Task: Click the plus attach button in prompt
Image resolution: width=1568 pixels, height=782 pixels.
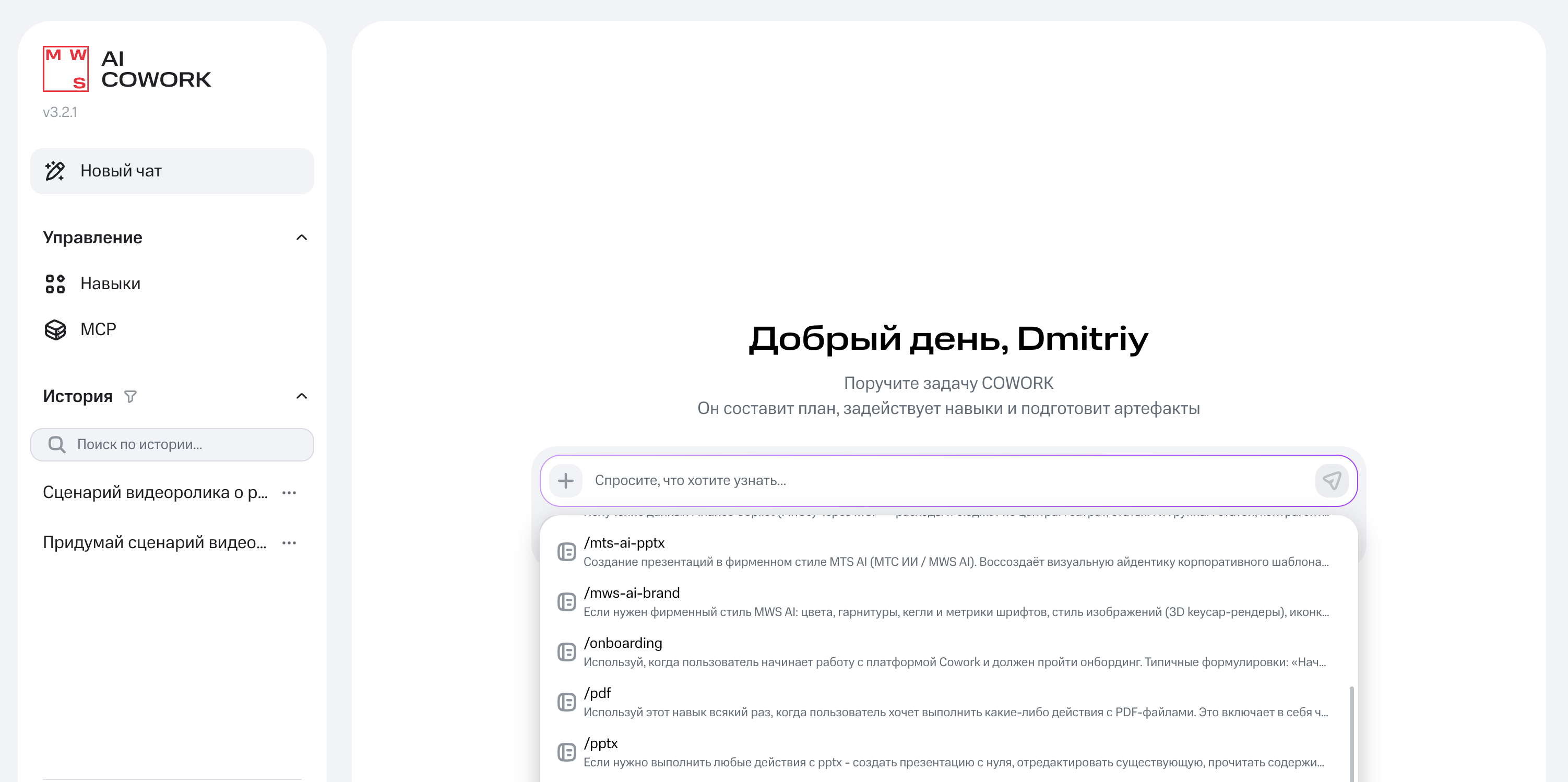Action: click(565, 481)
